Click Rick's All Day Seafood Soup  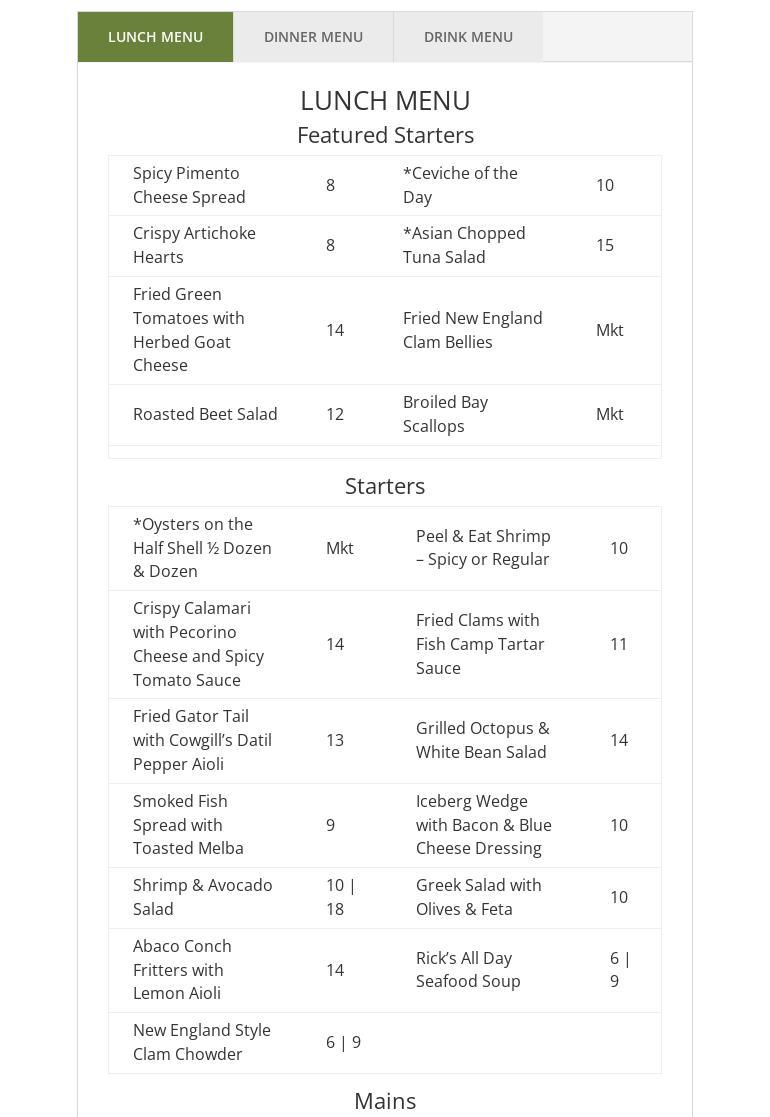tap(468, 970)
